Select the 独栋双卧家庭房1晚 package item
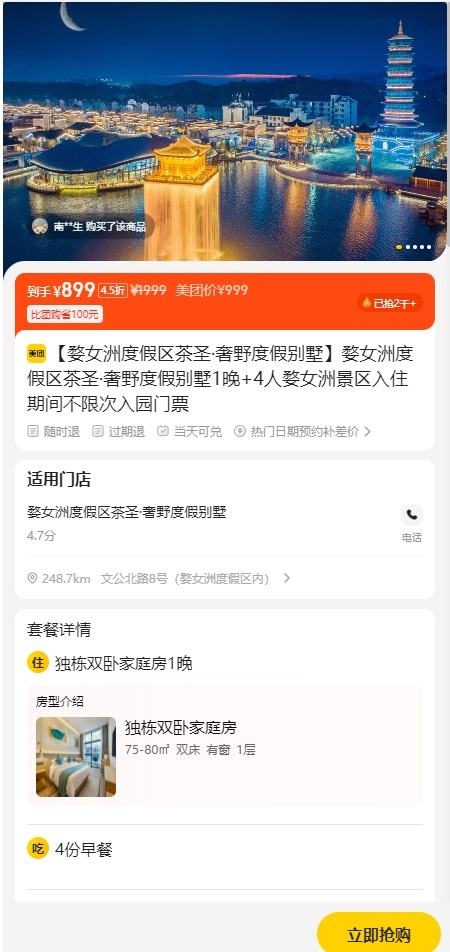The image size is (450, 952). pos(123,664)
